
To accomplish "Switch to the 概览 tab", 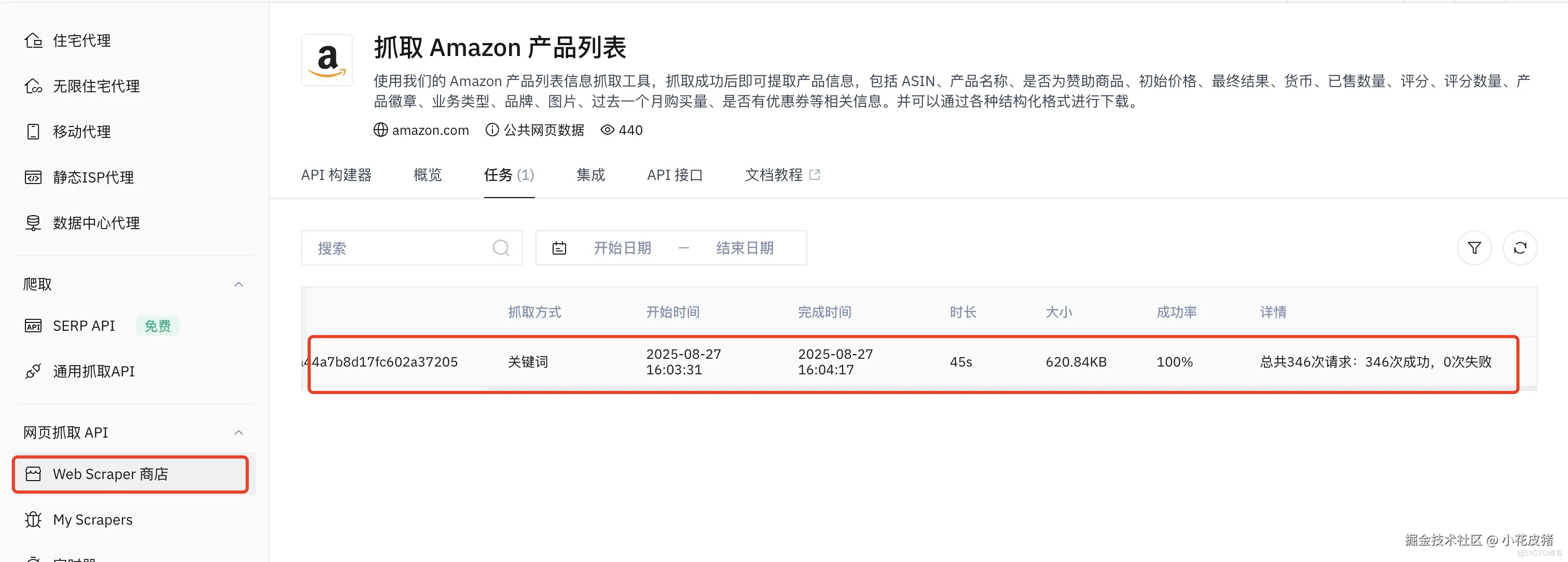I will pos(428,175).
